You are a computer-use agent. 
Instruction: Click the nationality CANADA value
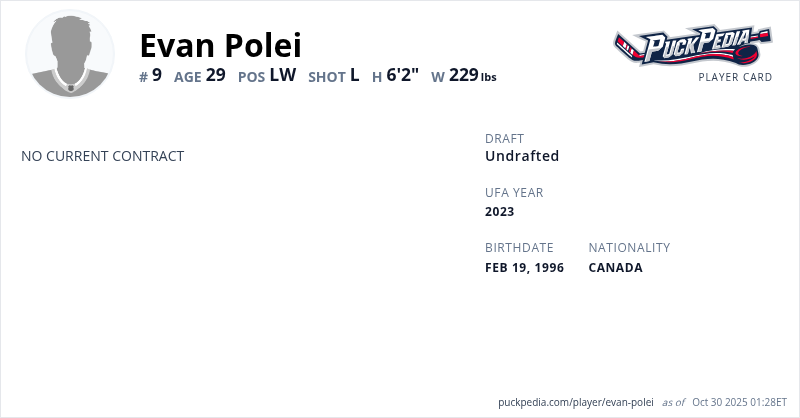click(x=615, y=268)
